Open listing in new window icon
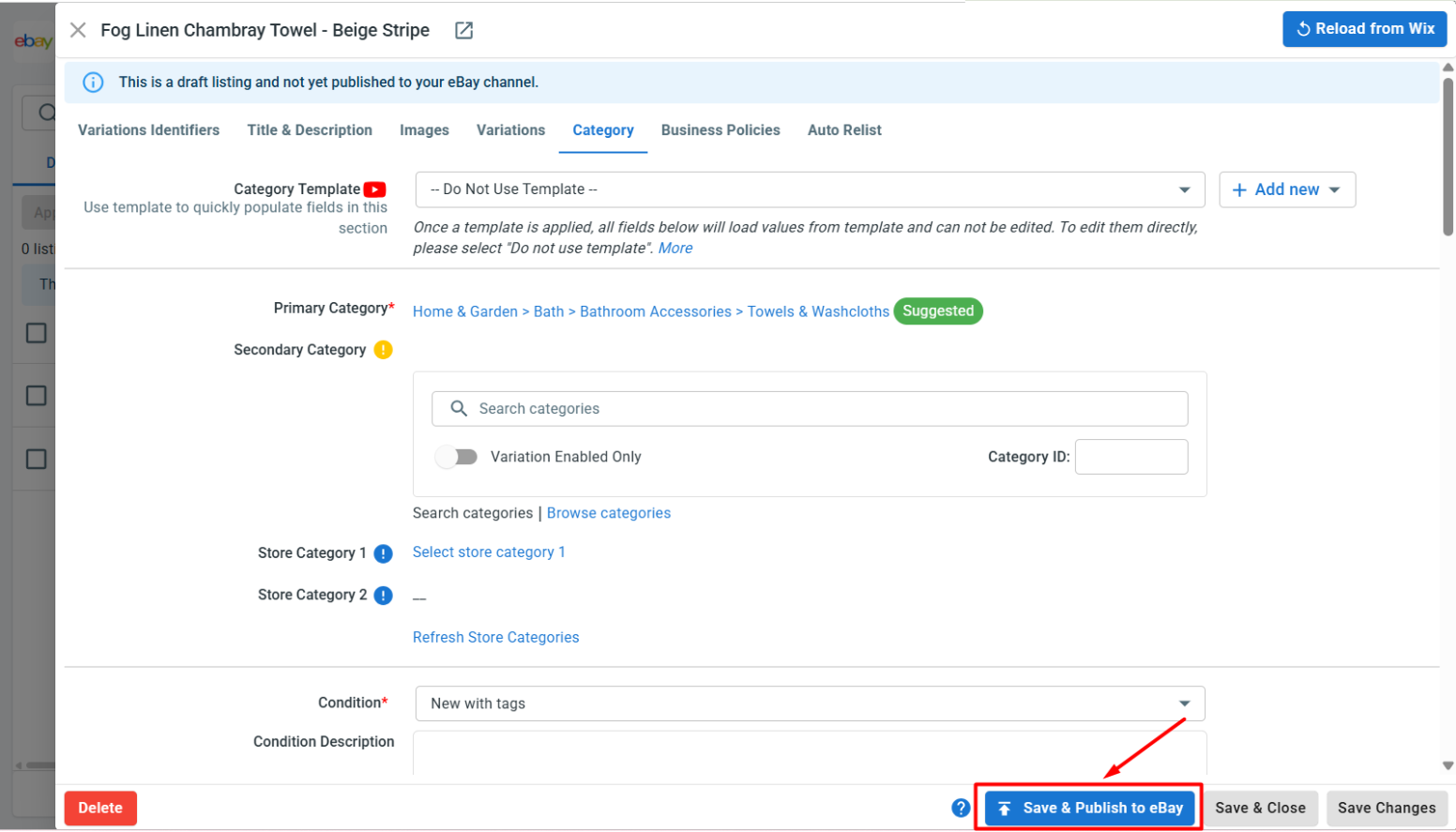This screenshot has width=1456, height=832. click(463, 30)
